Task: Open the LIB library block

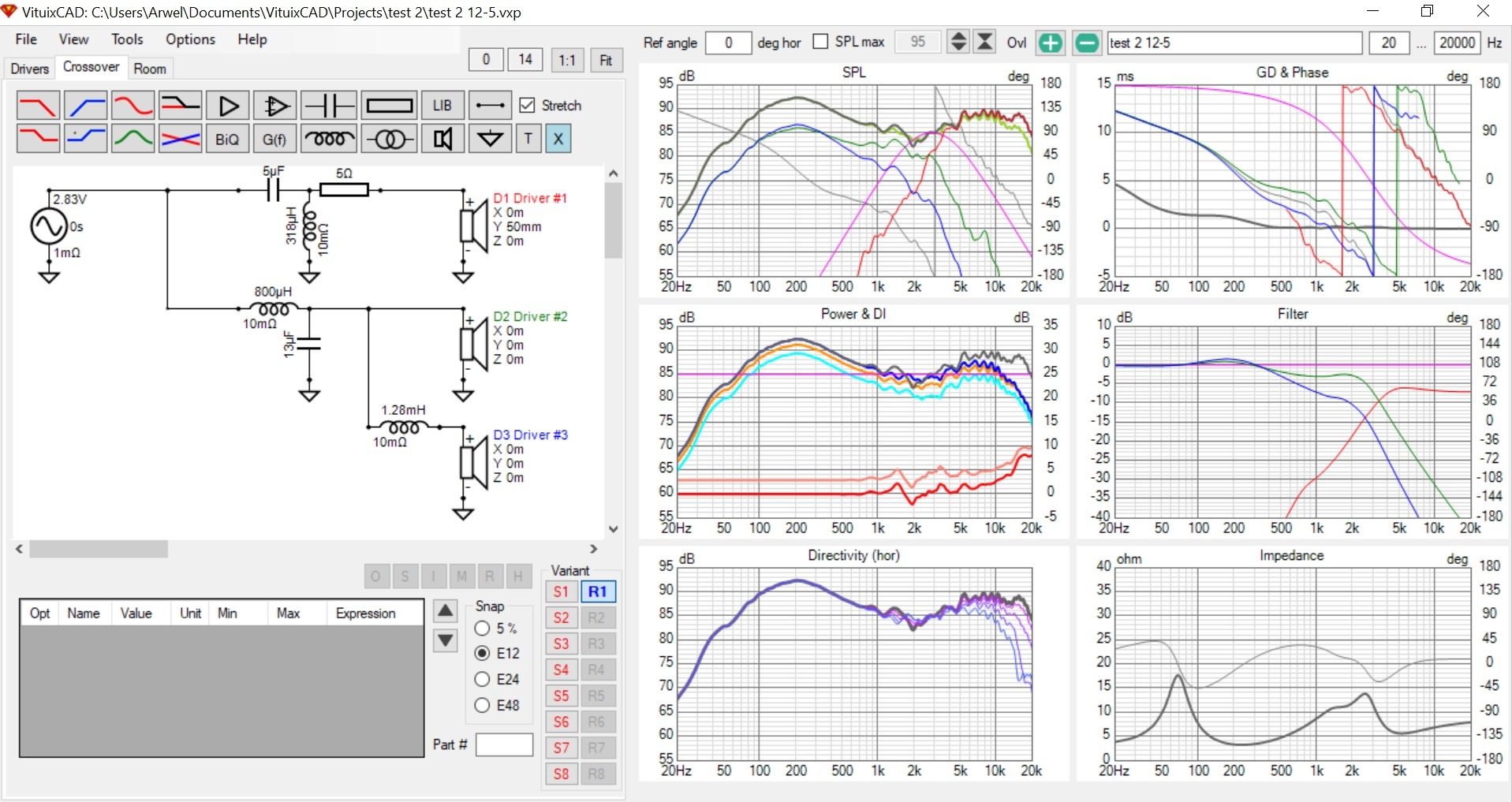Action: pyautogui.click(x=442, y=105)
